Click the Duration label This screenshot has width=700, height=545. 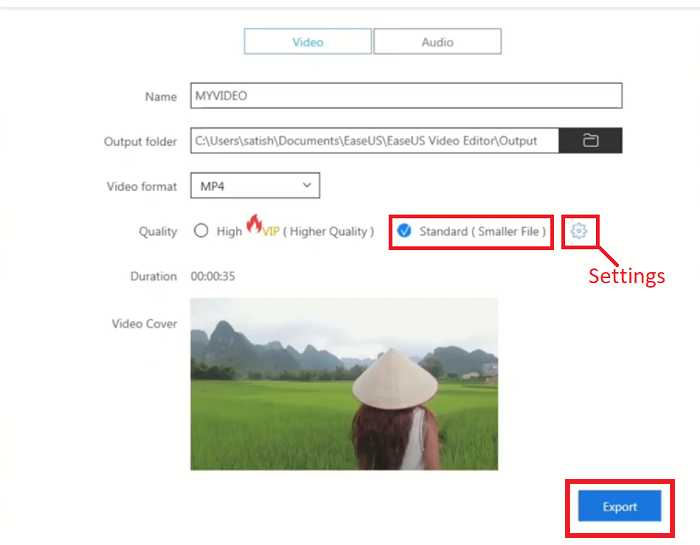tap(153, 276)
